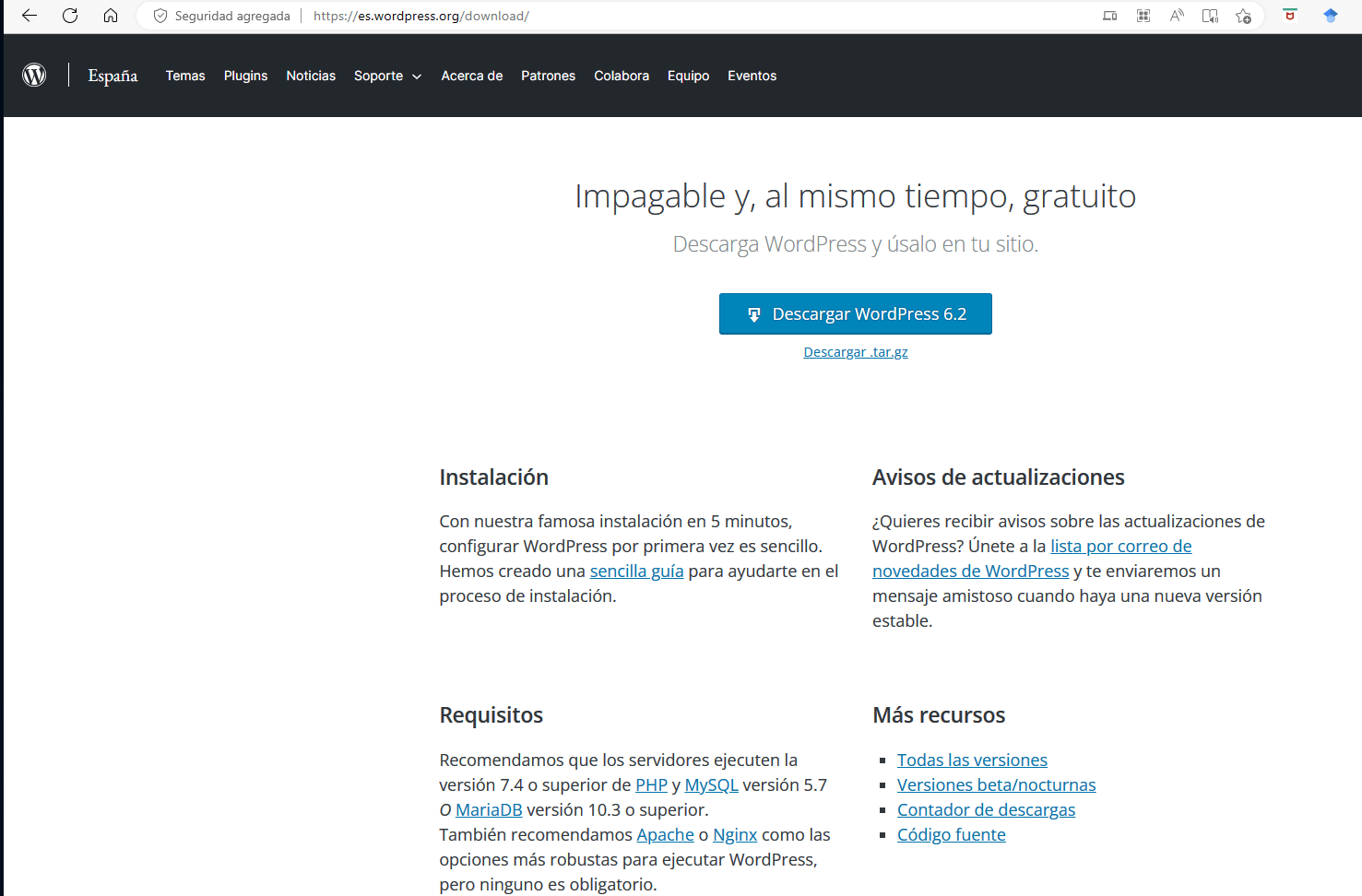Open Immersive Reader mode
This screenshot has width=1362, height=896.
(1209, 16)
